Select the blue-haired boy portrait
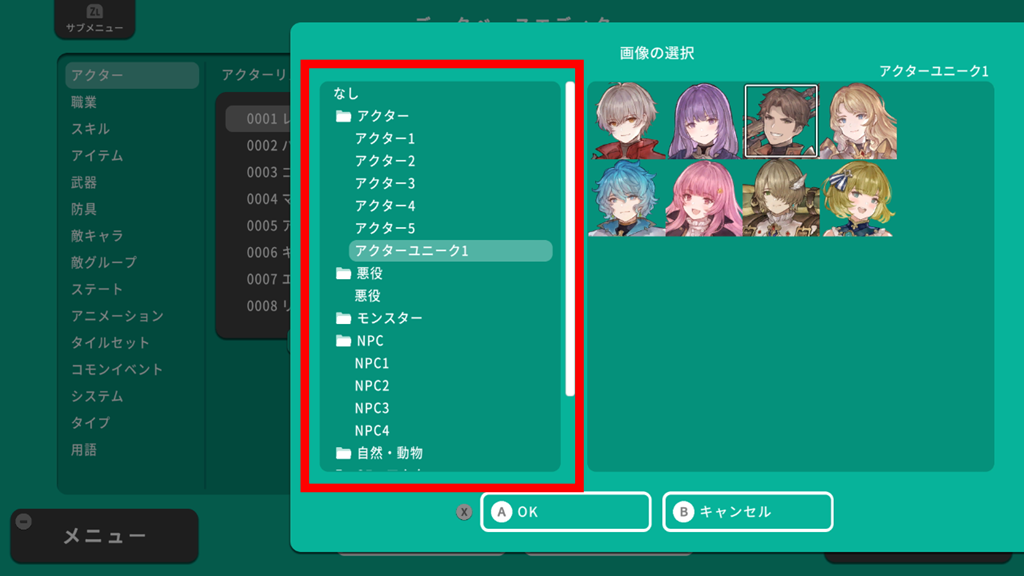 tap(628, 199)
